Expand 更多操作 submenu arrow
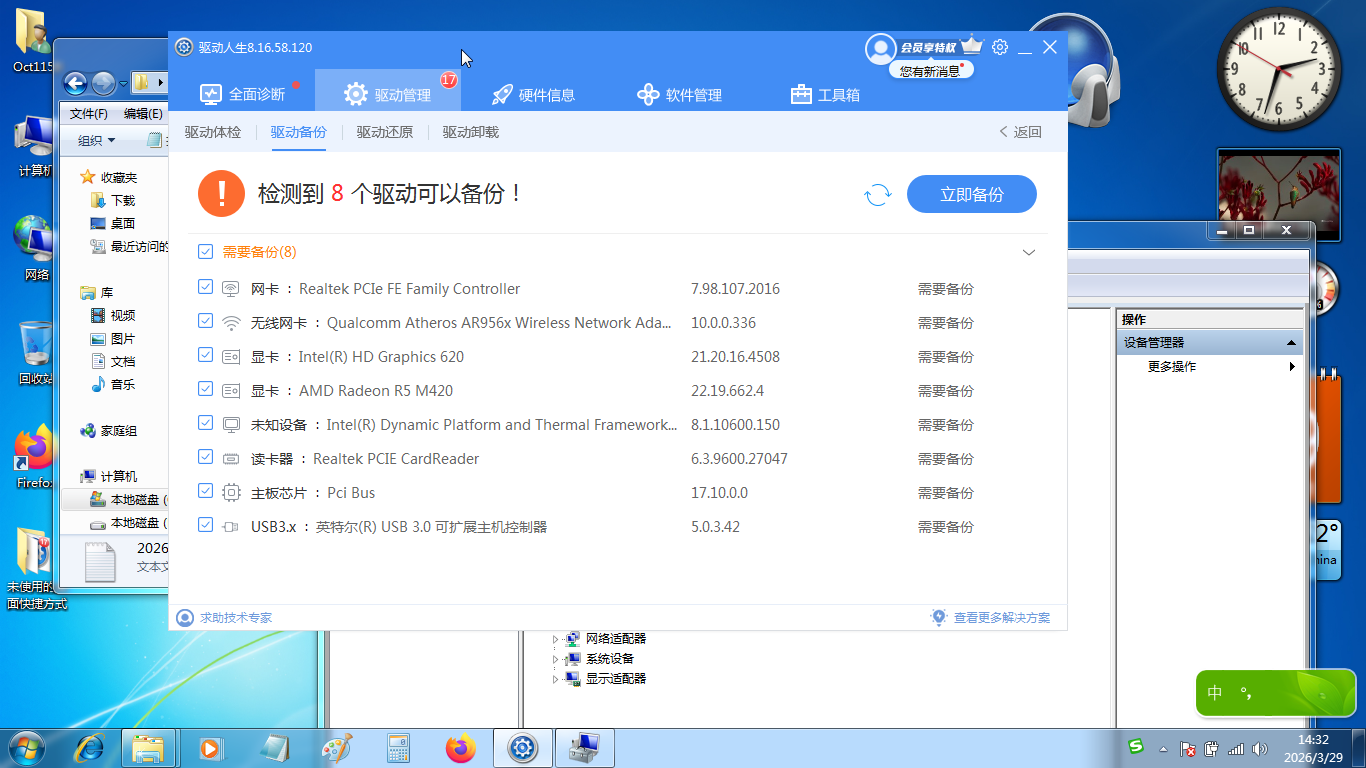This screenshot has width=1366, height=768. coord(1292,367)
